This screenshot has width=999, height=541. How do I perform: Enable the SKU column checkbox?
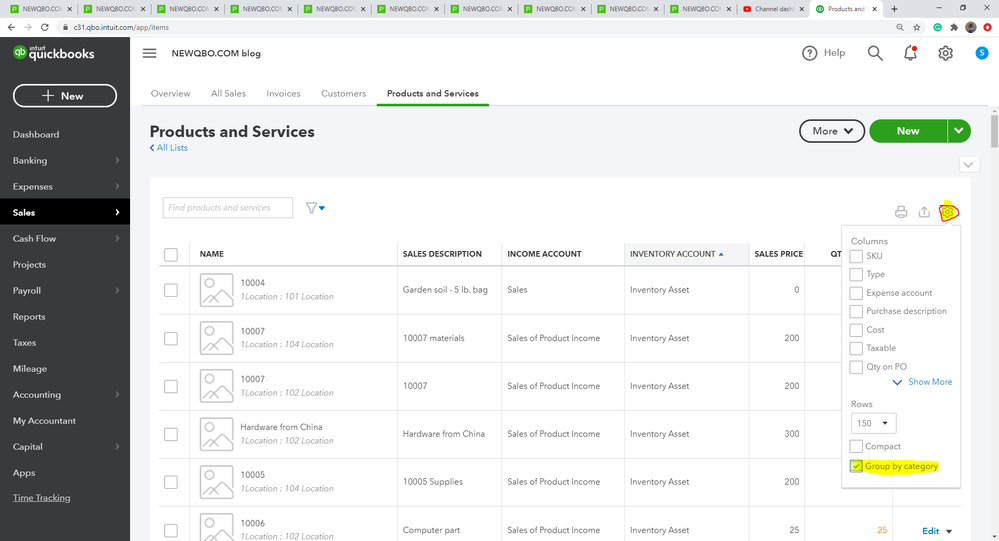tap(856, 257)
